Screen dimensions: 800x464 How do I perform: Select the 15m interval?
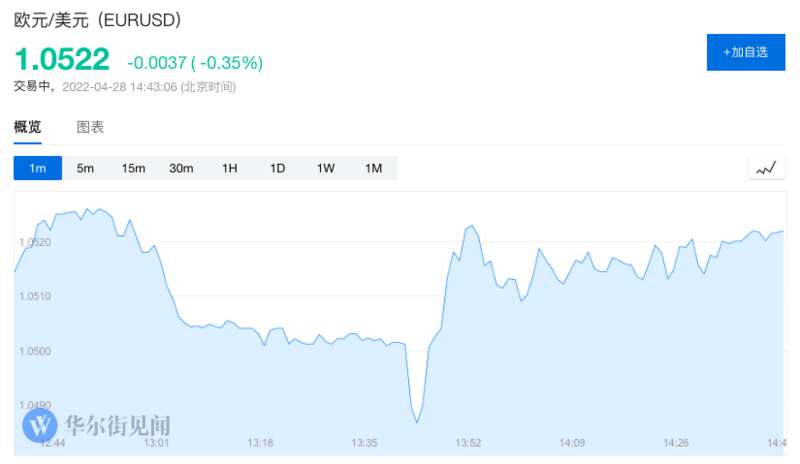point(133,168)
